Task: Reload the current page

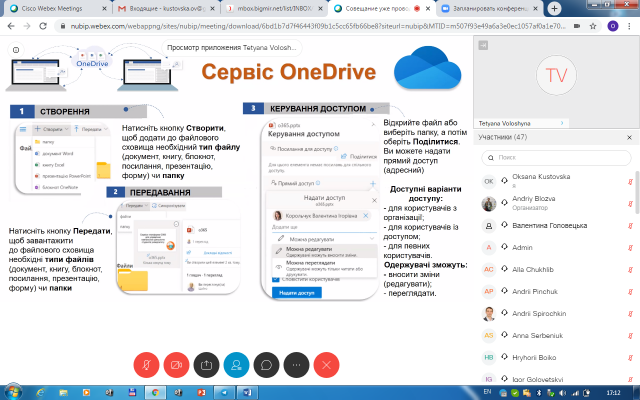Action: pyautogui.click(x=43, y=26)
